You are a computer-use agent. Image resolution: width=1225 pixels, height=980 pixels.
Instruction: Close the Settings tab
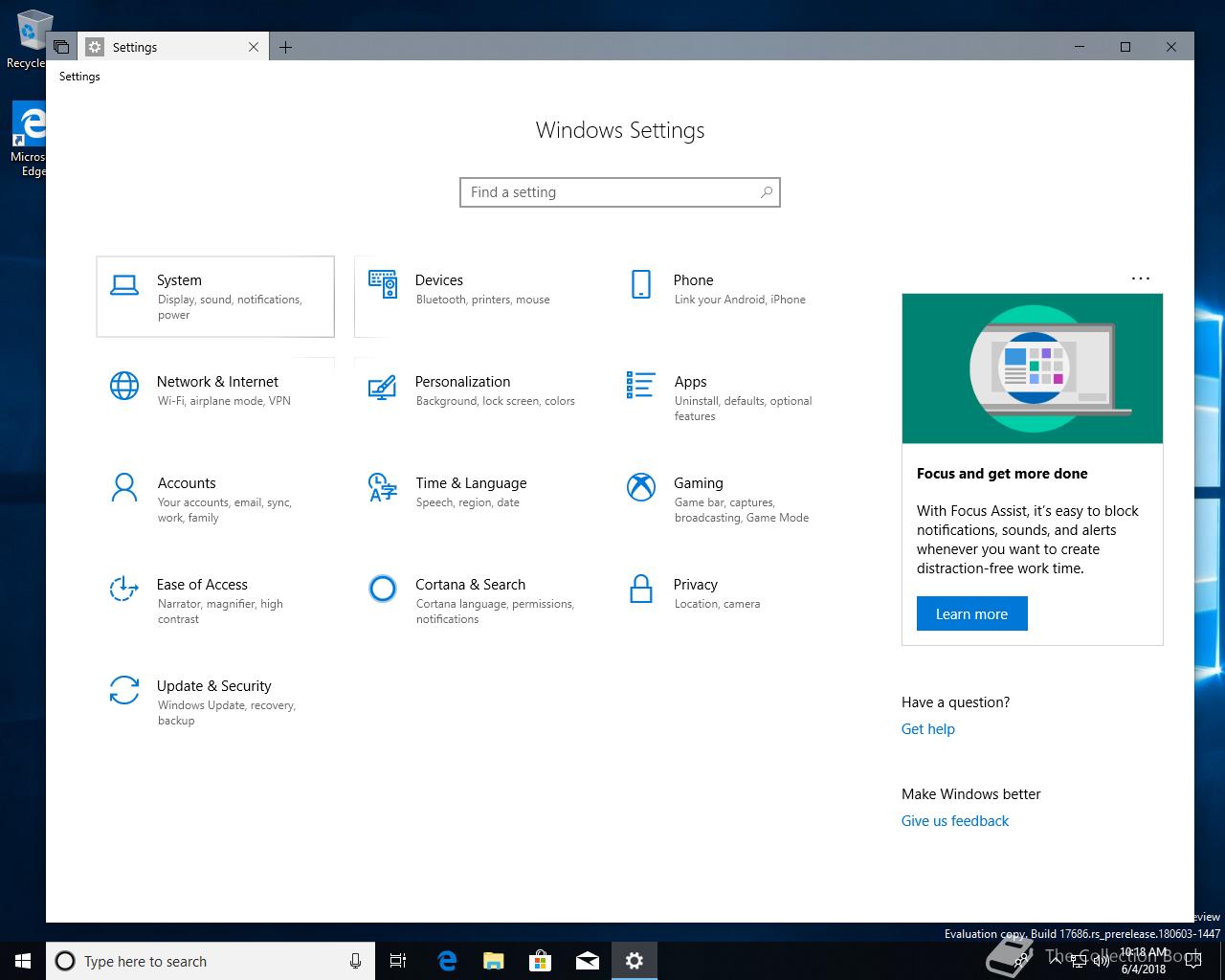[254, 47]
